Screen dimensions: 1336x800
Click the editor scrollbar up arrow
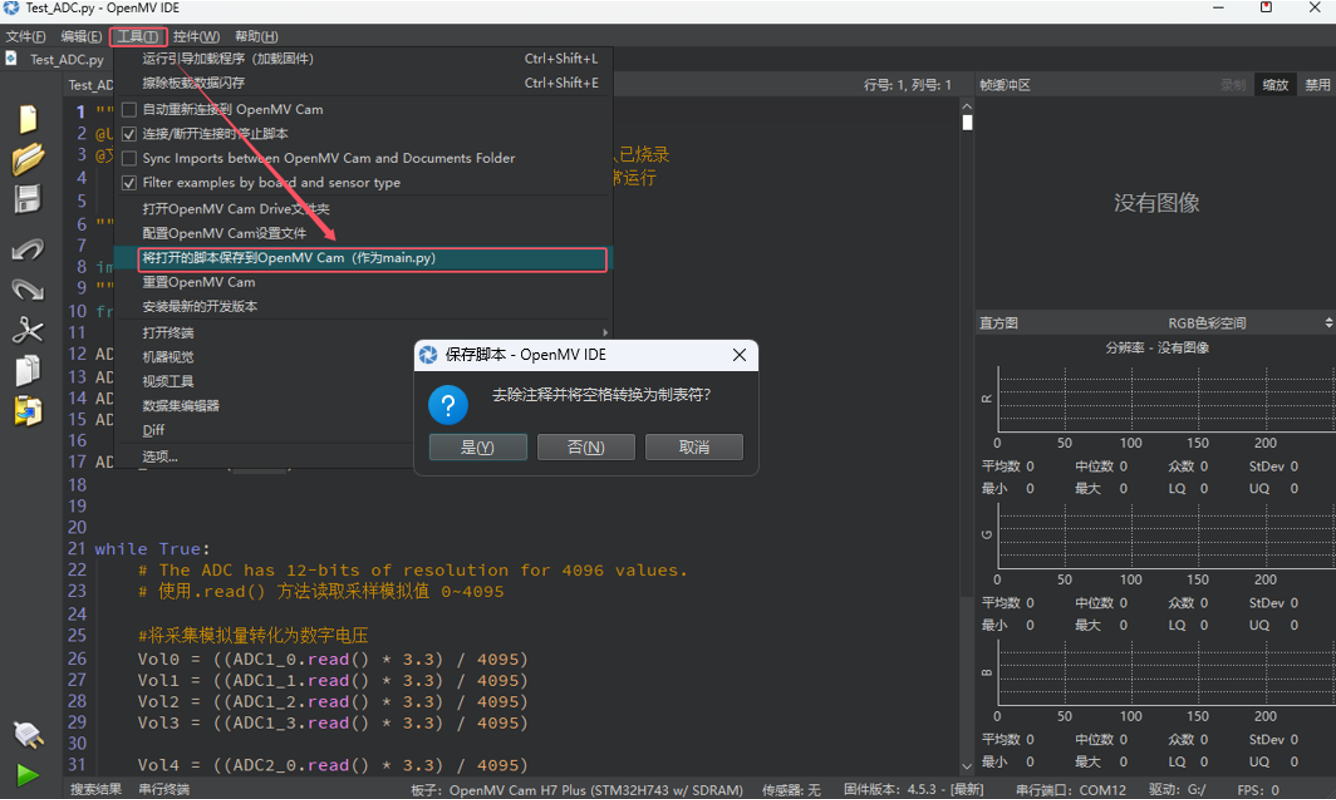pos(967,105)
